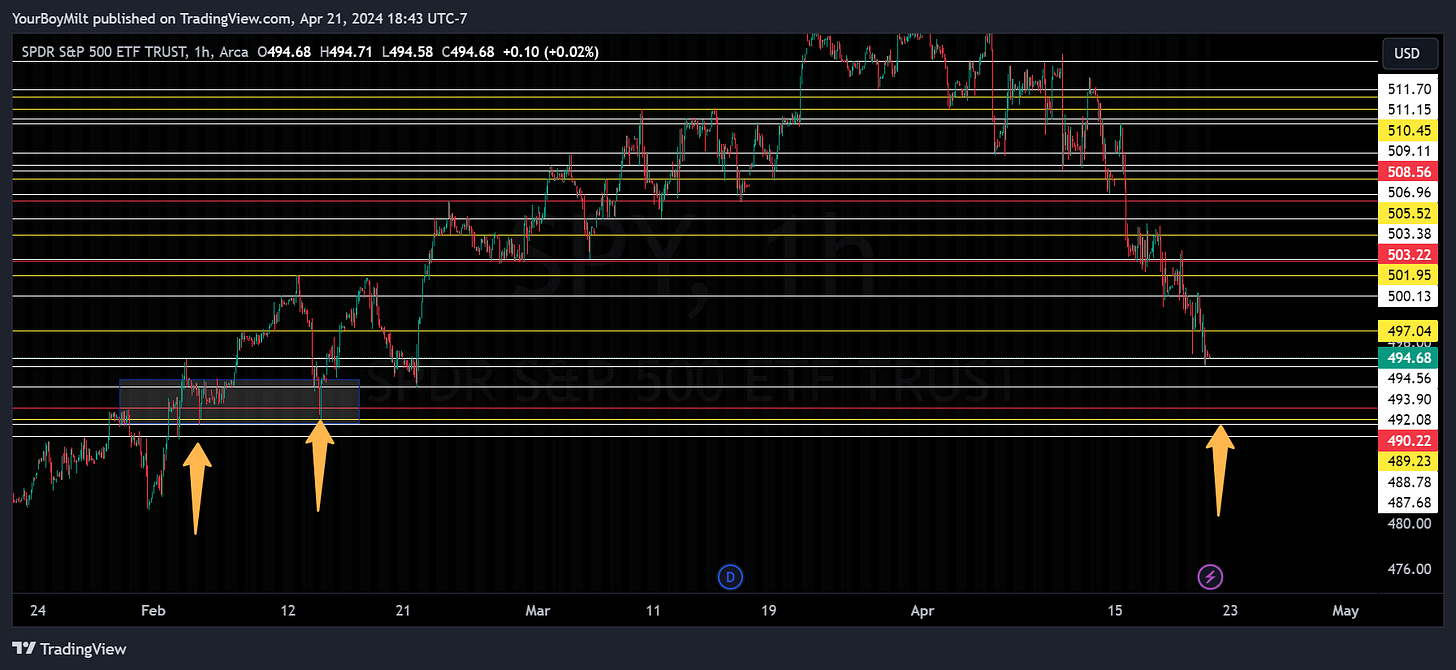Click the TradingView logo at bottom
Screen dimensions: 1456x670
[x=69, y=649]
